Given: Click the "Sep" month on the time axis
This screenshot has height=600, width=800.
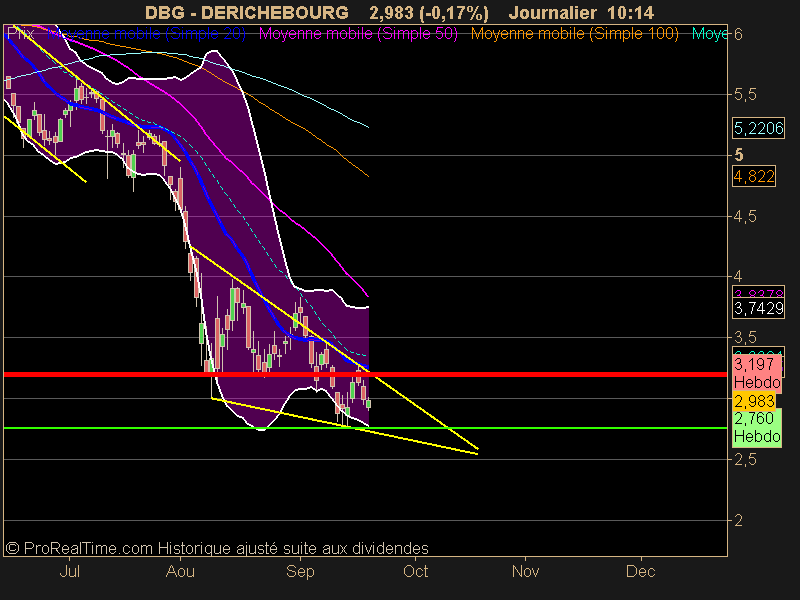Looking at the screenshot, I should [x=300, y=571].
